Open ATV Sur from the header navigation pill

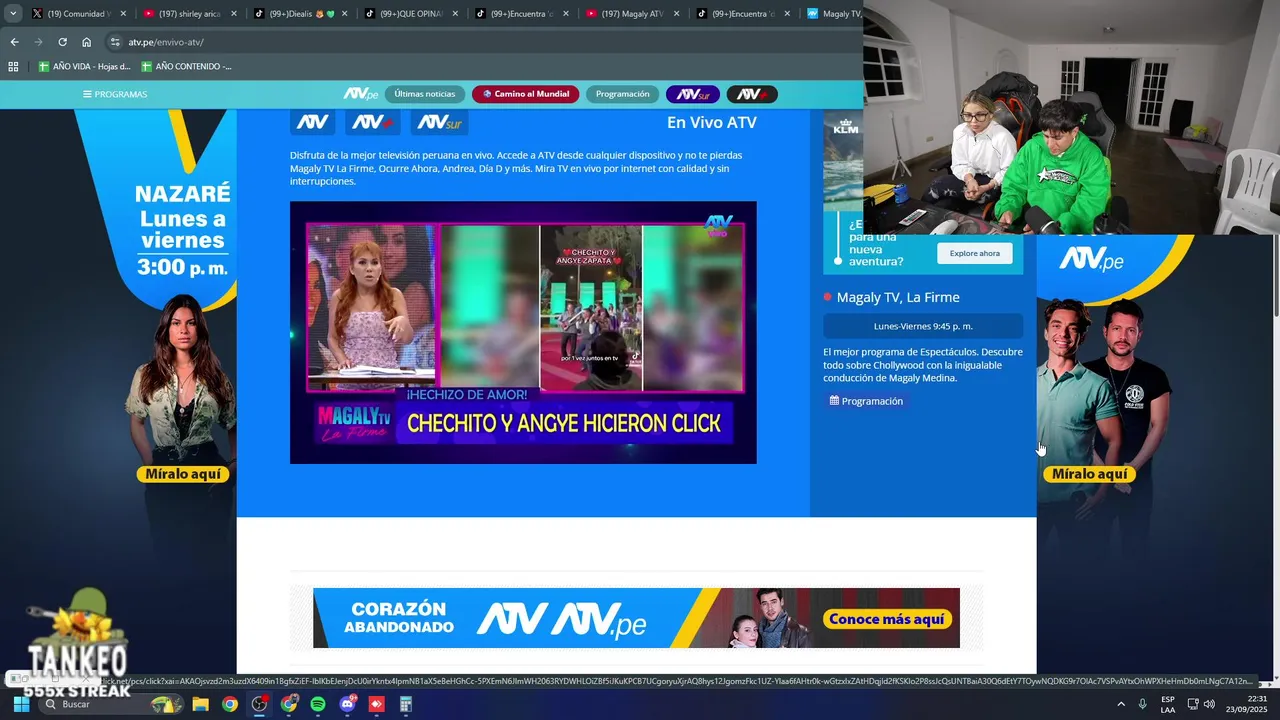point(692,94)
